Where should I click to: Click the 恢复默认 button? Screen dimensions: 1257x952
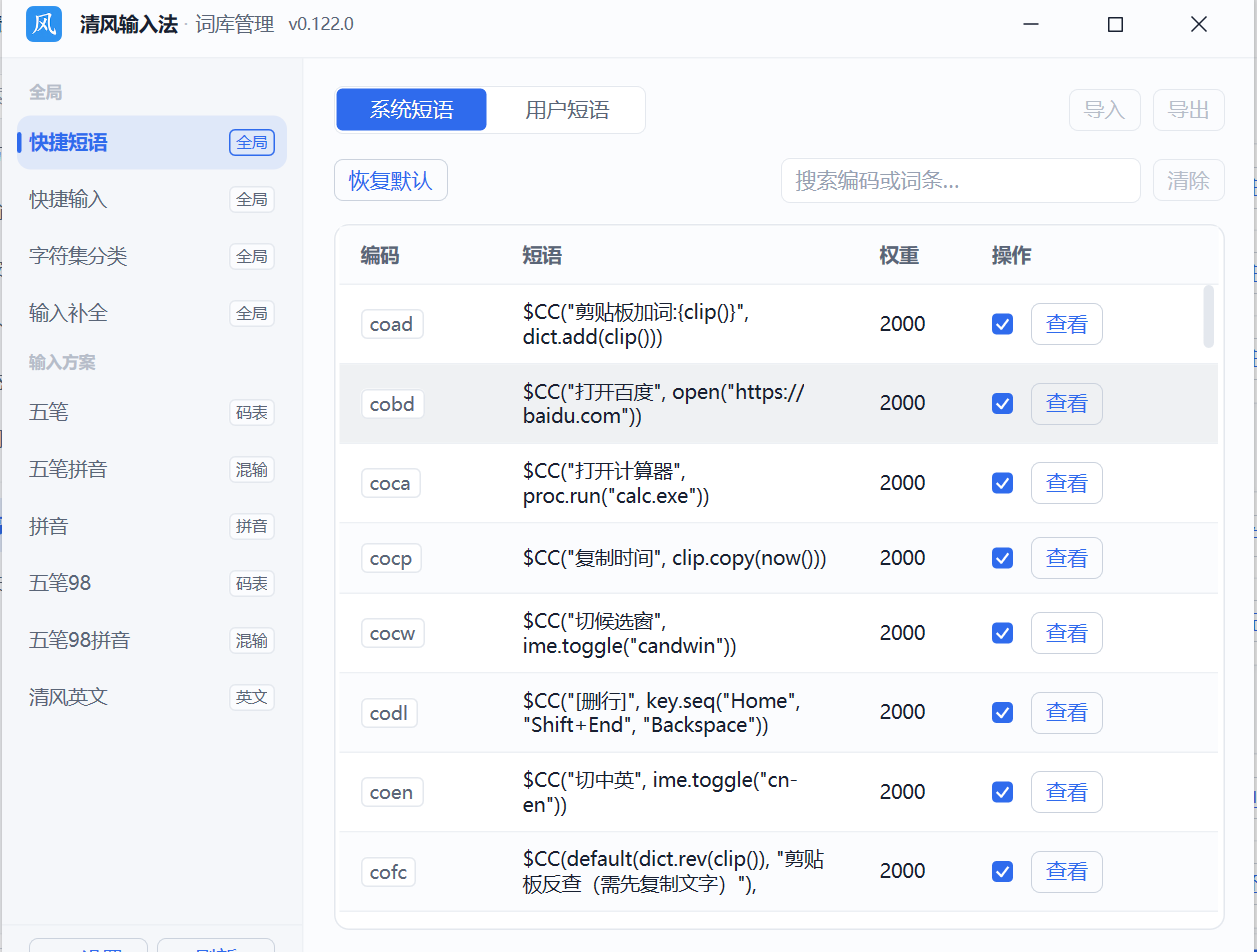point(391,181)
